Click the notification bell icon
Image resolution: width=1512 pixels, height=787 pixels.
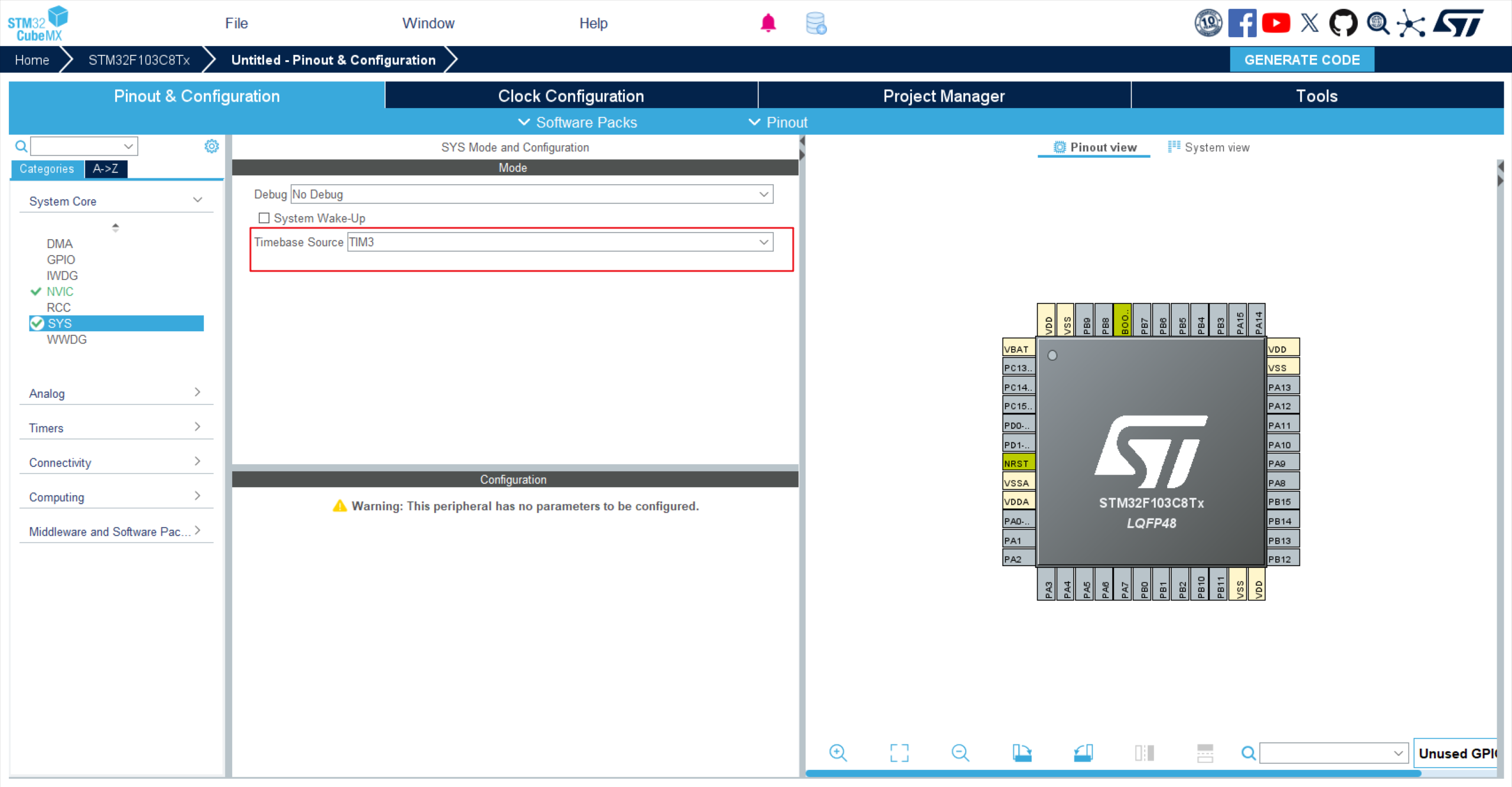(x=768, y=23)
